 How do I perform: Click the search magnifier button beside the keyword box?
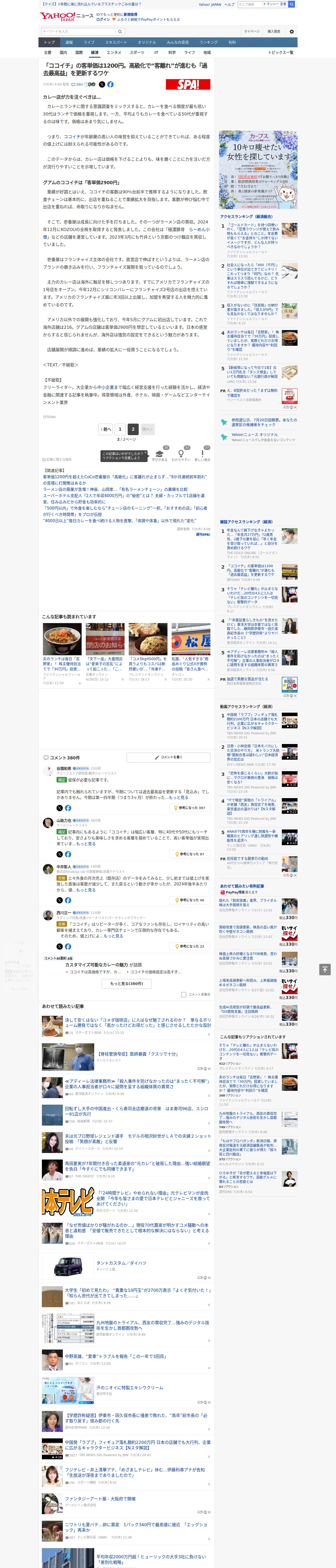tap(120, 31)
